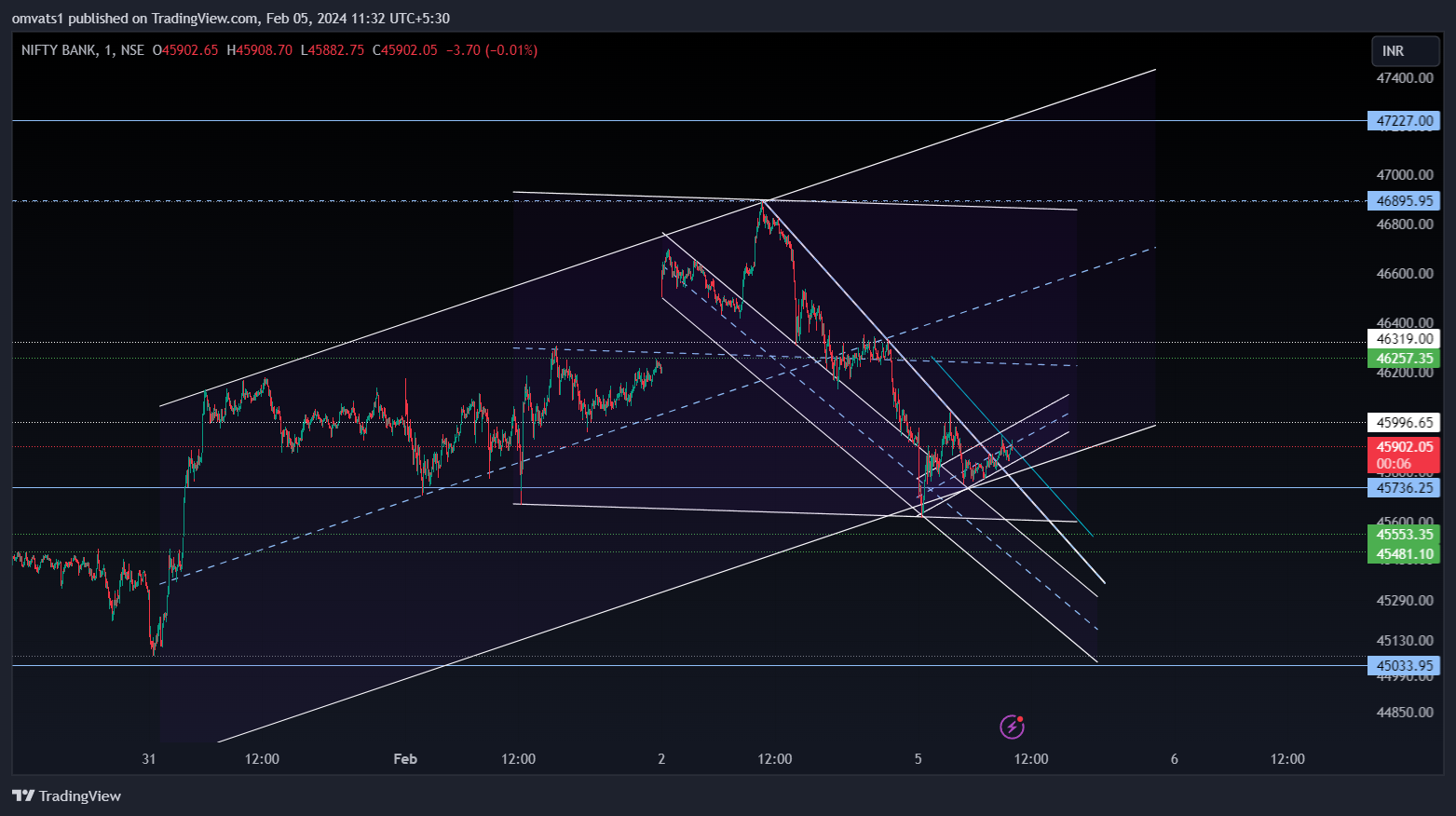The image size is (1456, 816).
Task: Select the 46895.95 price line label
Action: tap(1404, 200)
